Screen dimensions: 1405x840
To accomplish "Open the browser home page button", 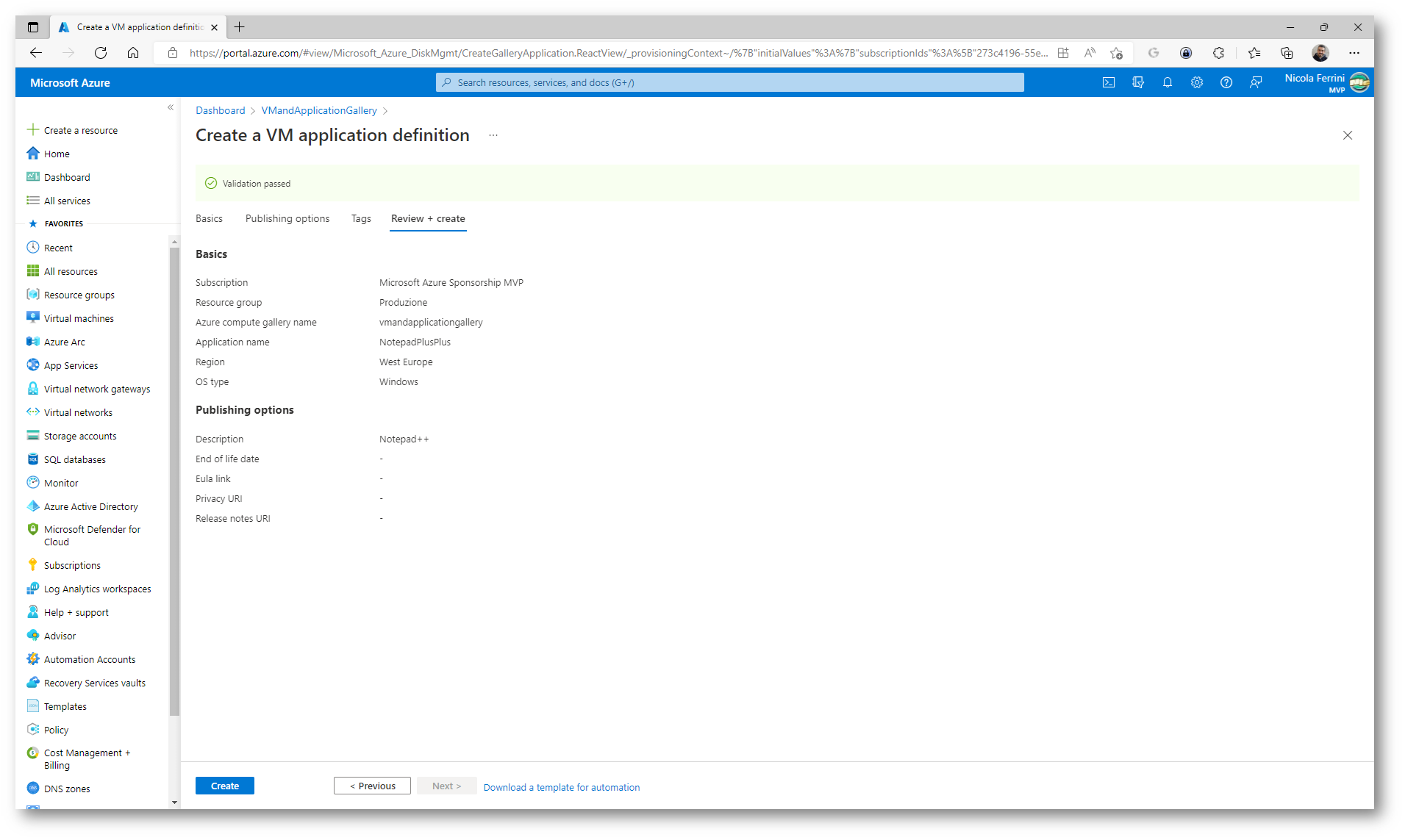I will (133, 53).
